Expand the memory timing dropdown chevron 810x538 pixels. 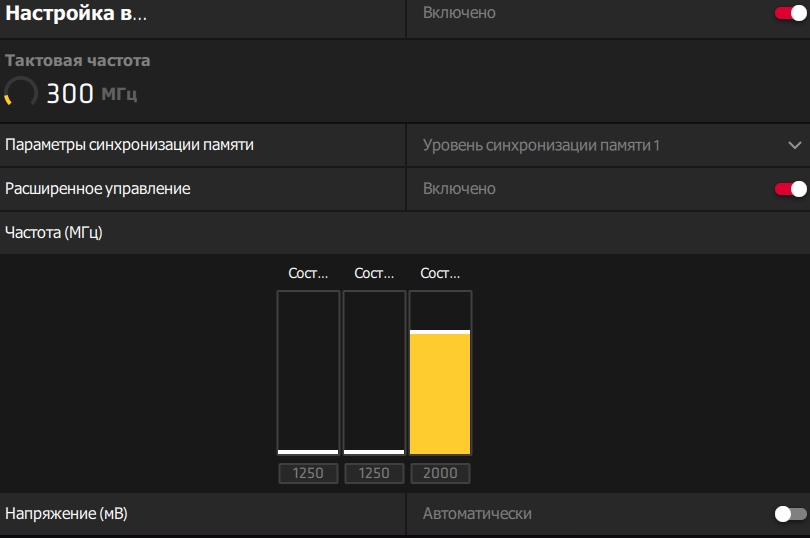[x=795, y=146]
